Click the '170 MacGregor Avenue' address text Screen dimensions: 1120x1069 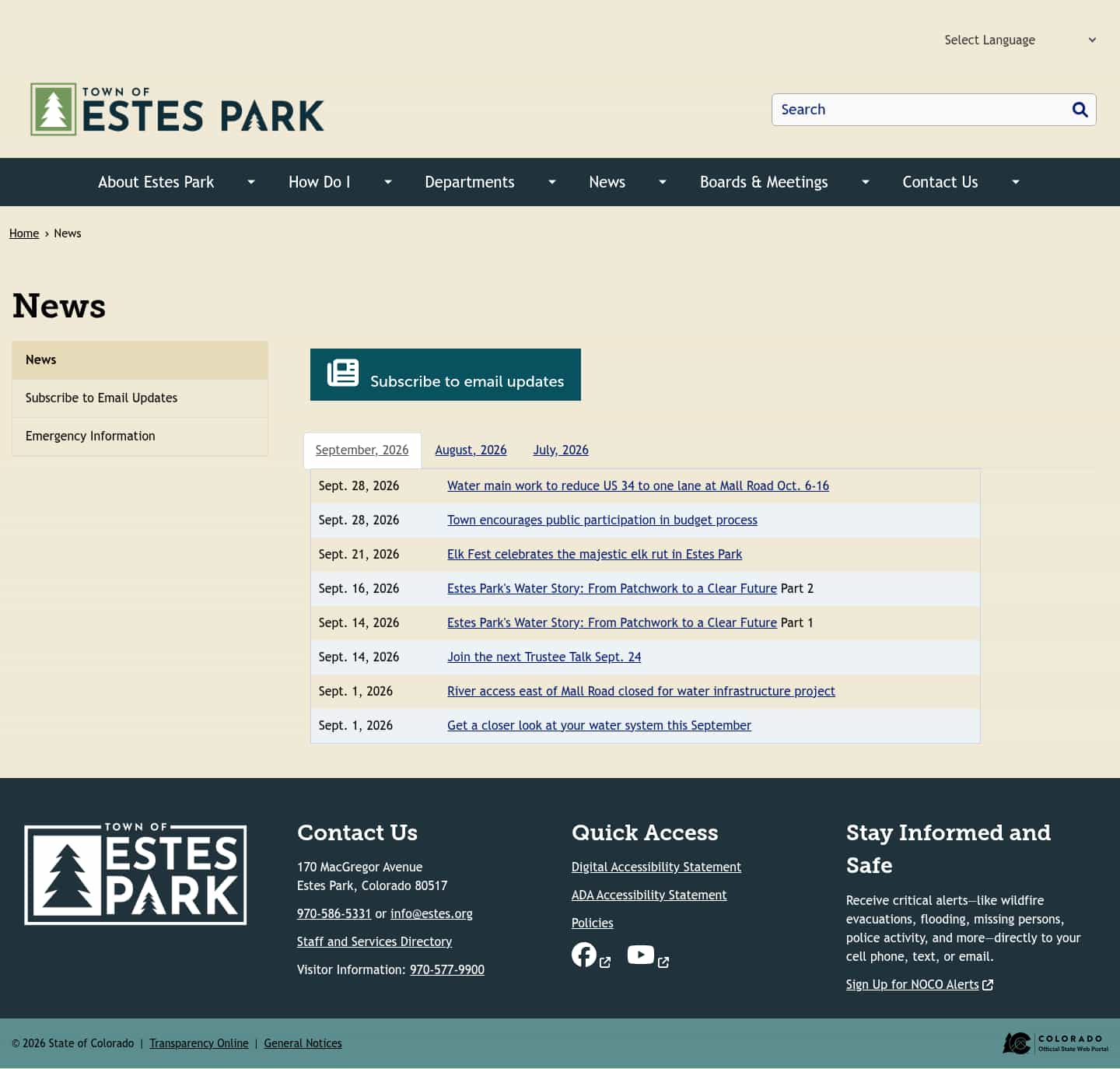tap(359, 867)
